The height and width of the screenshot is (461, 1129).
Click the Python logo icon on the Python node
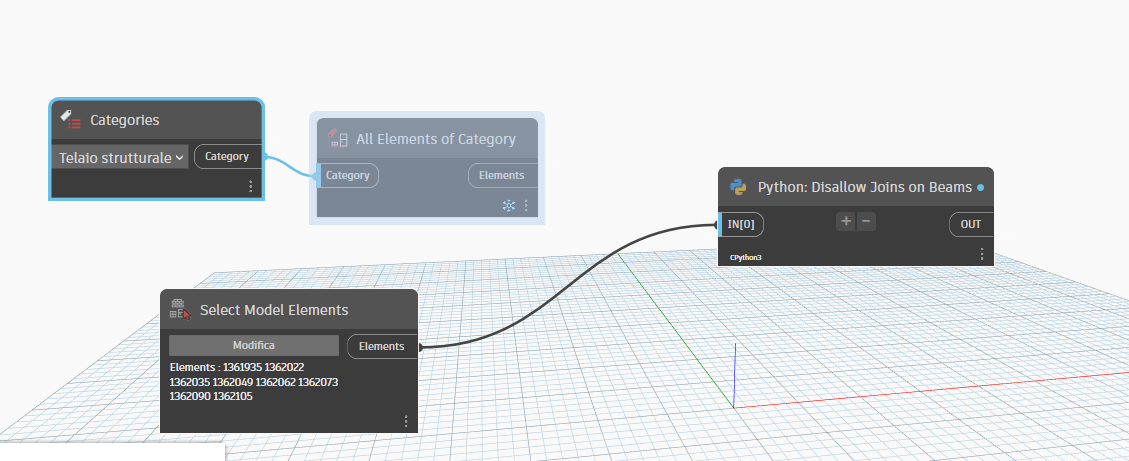tap(738, 187)
